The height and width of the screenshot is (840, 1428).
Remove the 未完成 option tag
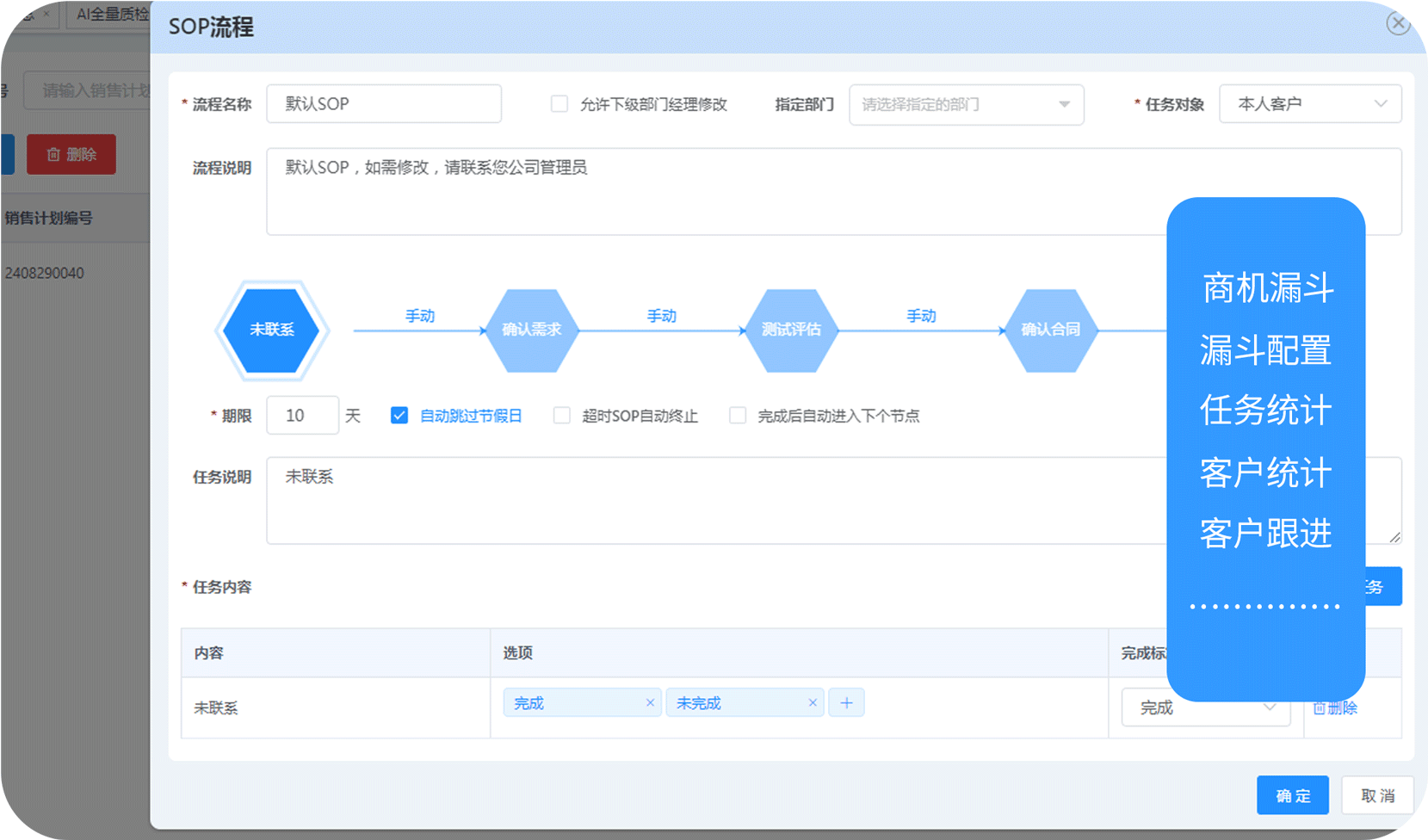pyautogui.click(x=812, y=703)
